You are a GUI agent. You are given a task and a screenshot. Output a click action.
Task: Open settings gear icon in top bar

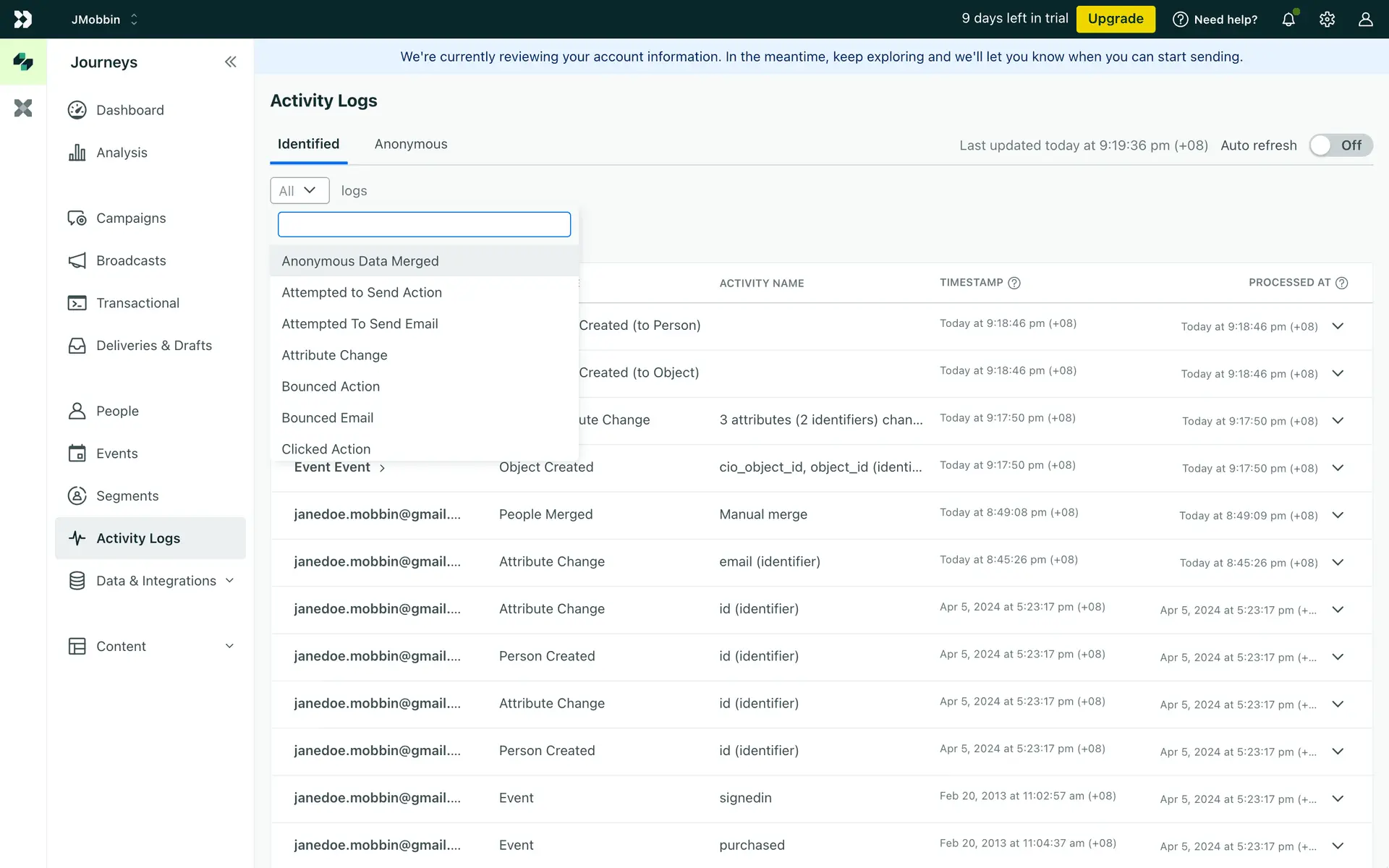point(1327,20)
